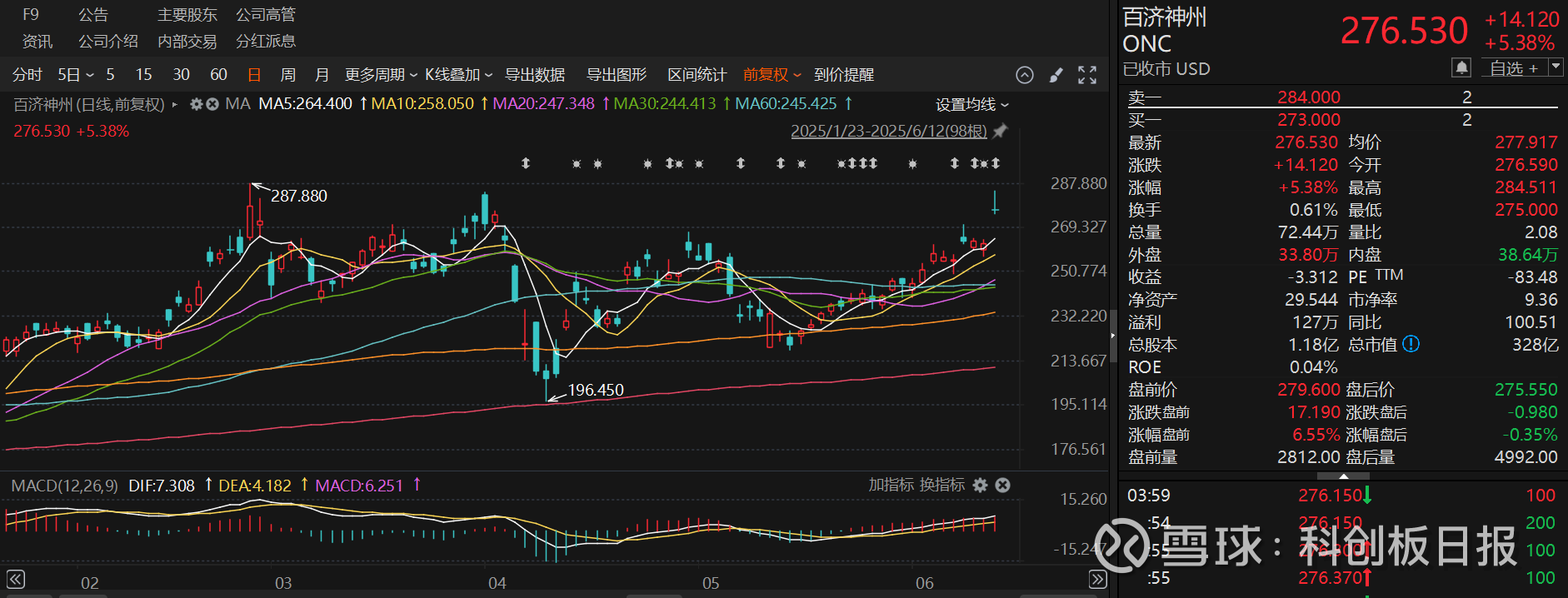Open the 主要股东 major shareholders section
This screenshot has height=598, width=1568.
point(187,15)
